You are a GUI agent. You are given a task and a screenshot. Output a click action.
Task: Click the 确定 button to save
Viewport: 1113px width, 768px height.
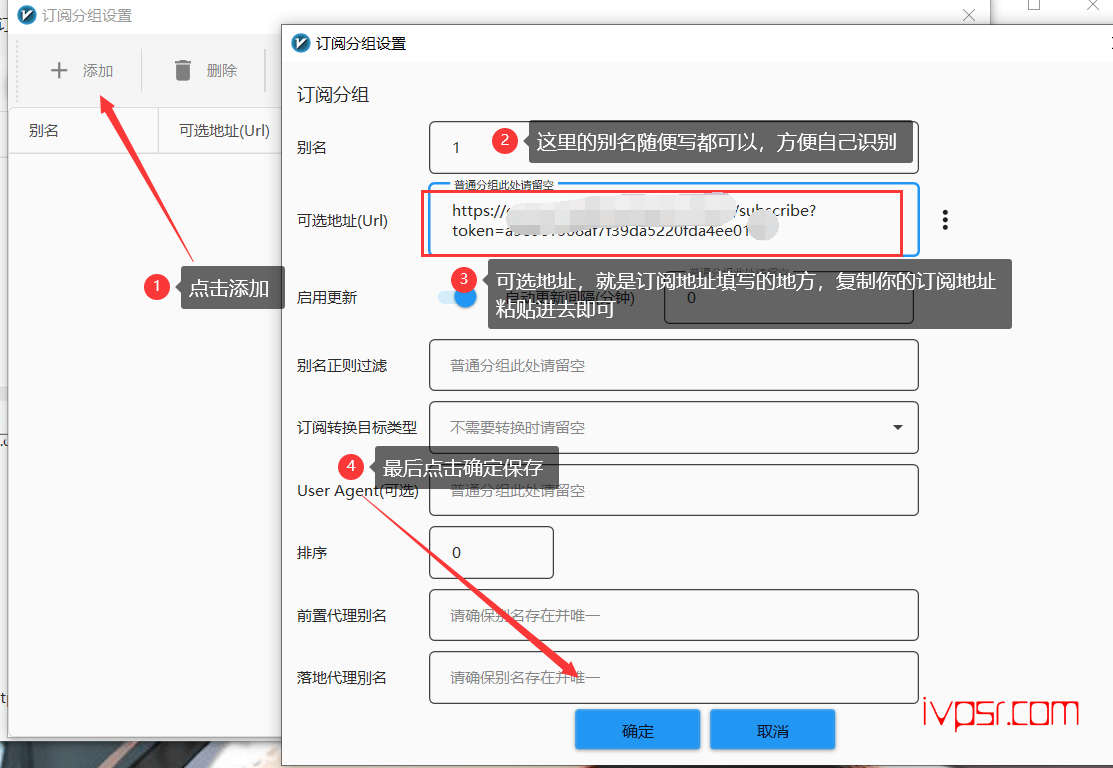637,730
